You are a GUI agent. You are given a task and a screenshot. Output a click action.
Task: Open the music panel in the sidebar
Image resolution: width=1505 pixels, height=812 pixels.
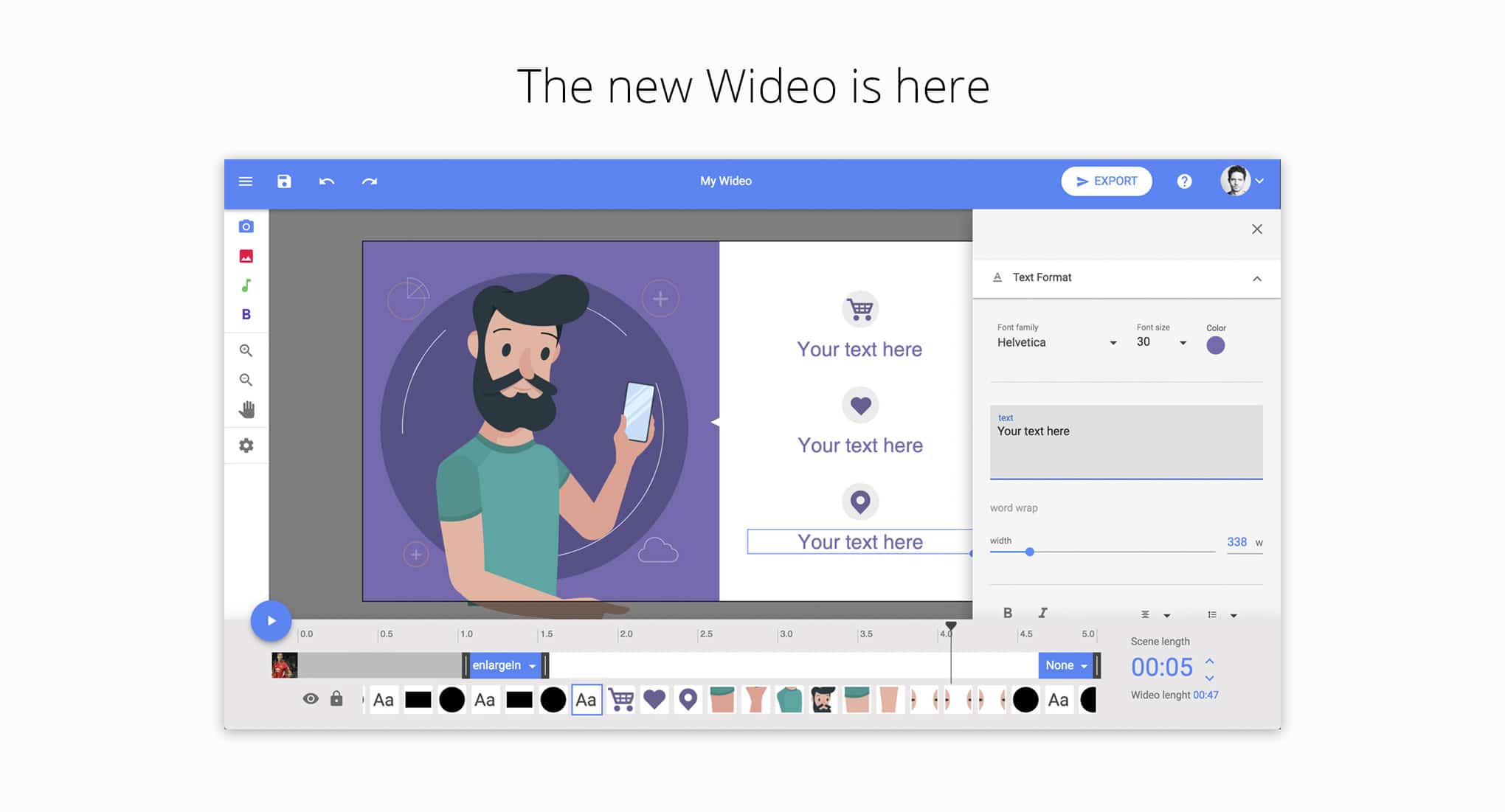click(x=246, y=285)
